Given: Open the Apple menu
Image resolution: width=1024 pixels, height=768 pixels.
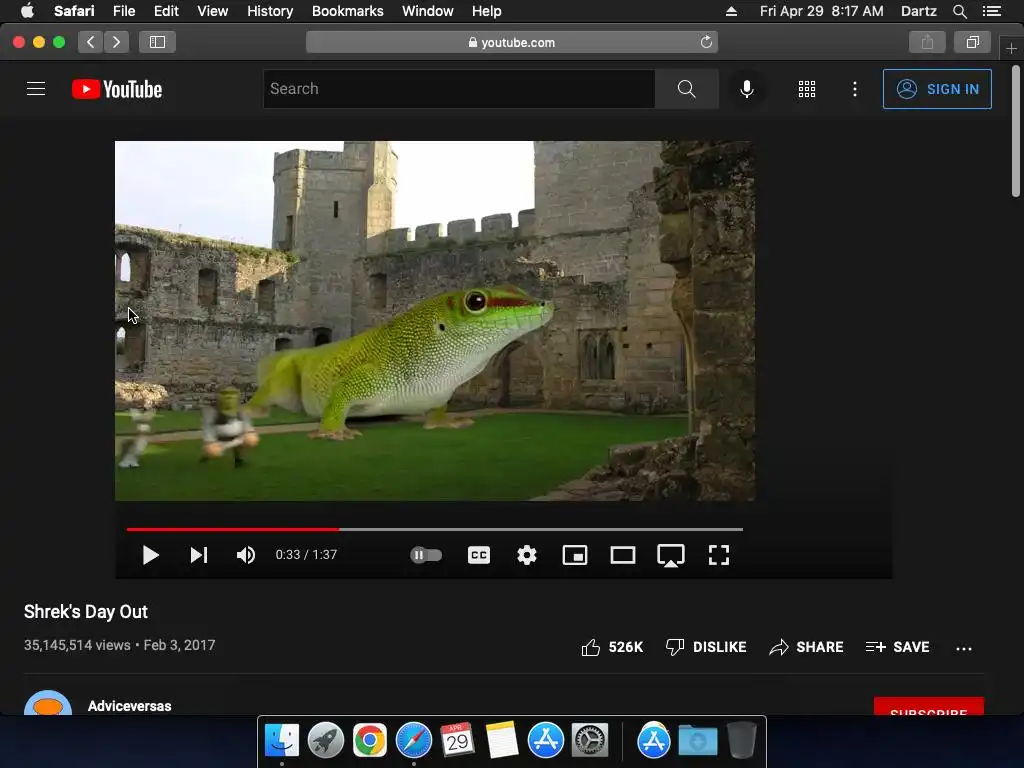Looking at the screenshot, I should pos(27,11).
